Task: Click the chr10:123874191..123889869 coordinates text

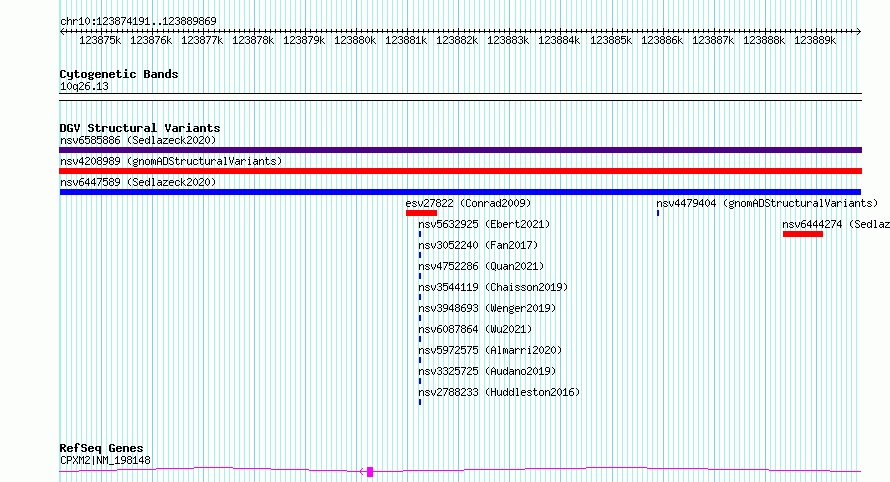Action: click(138, 21)
